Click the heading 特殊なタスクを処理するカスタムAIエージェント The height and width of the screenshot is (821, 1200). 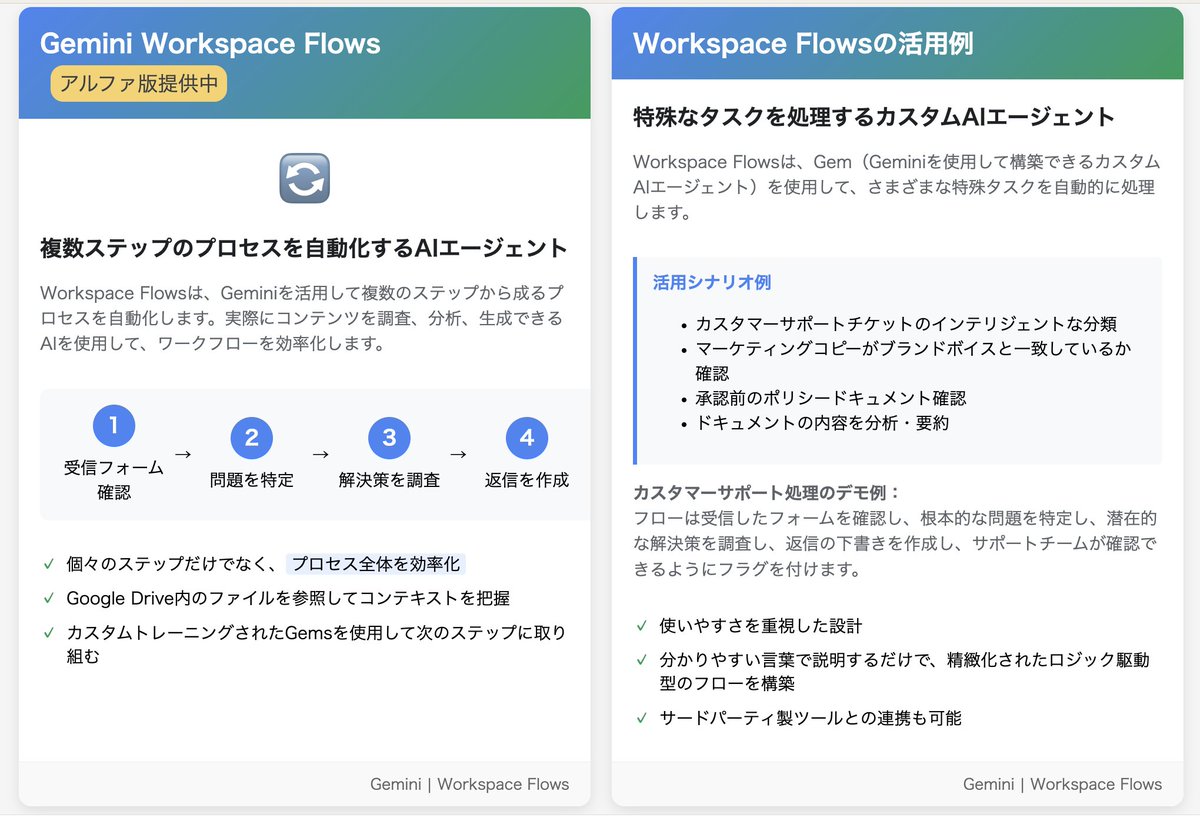pyautogui.click(x=874, y=117)
